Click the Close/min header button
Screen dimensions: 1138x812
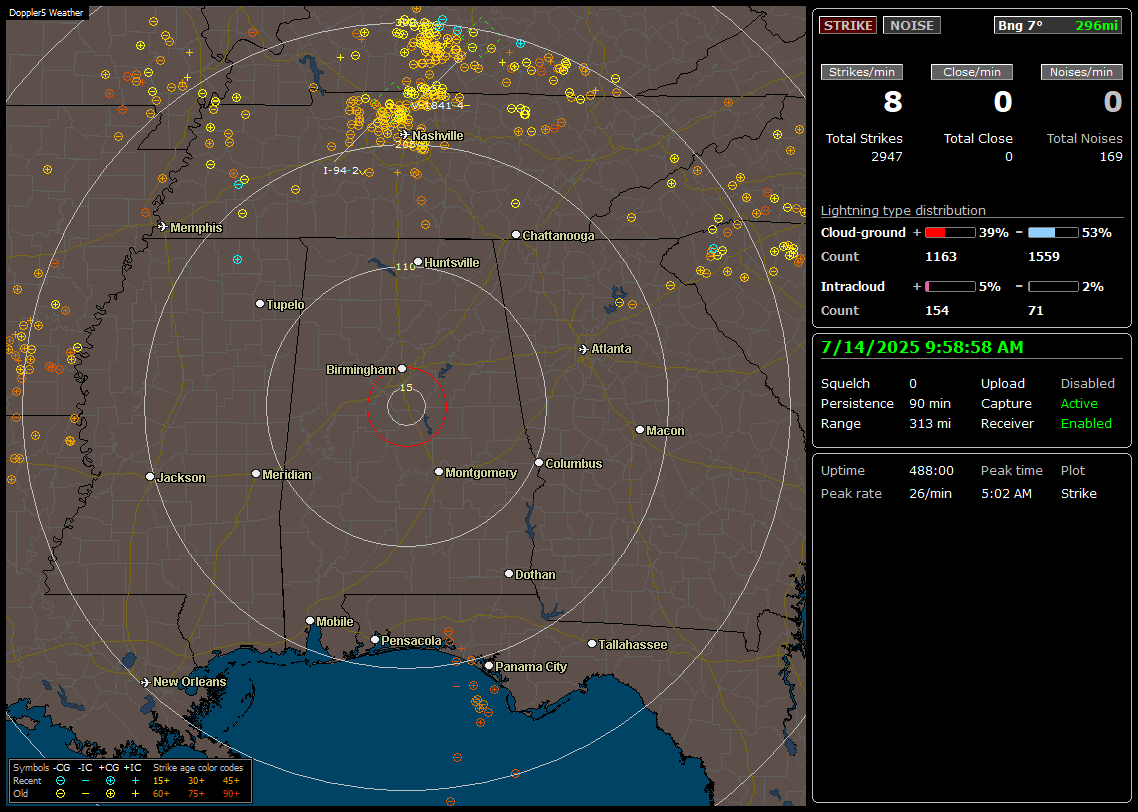972,72
